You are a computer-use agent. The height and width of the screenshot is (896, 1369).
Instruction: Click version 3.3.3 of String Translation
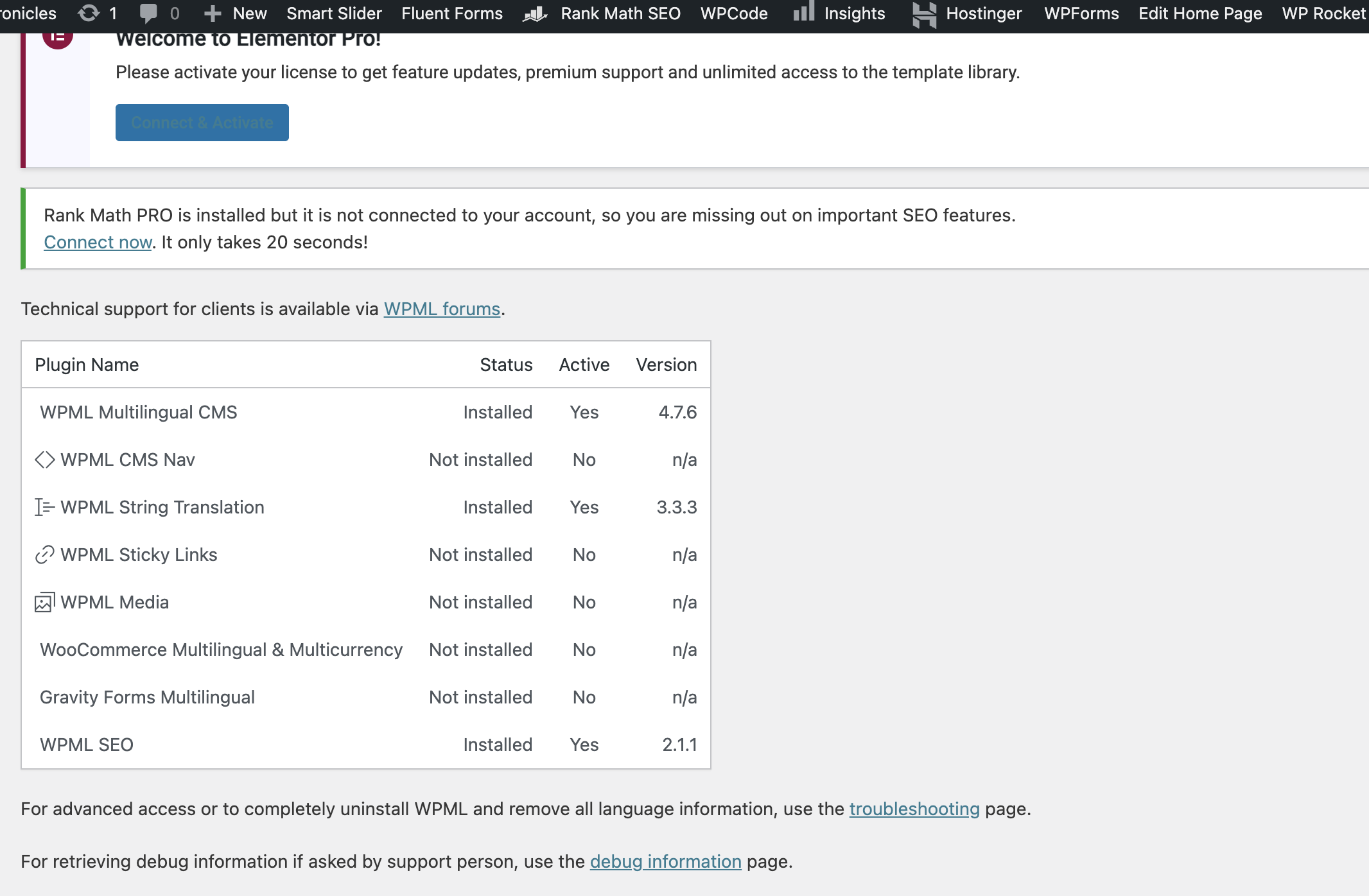(677, 507)
